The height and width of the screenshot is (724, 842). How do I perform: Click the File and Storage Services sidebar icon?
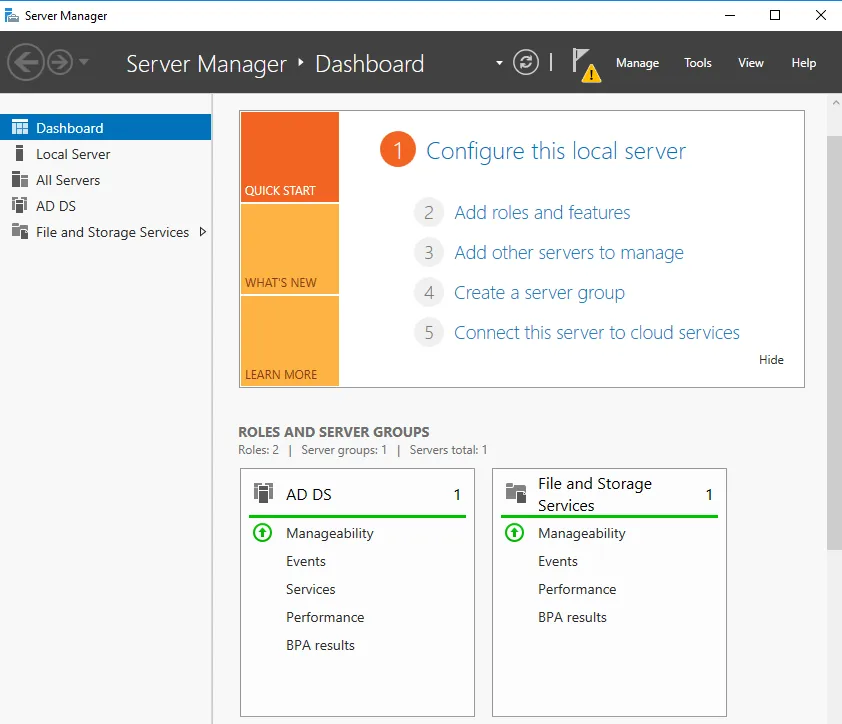point(20,231)
